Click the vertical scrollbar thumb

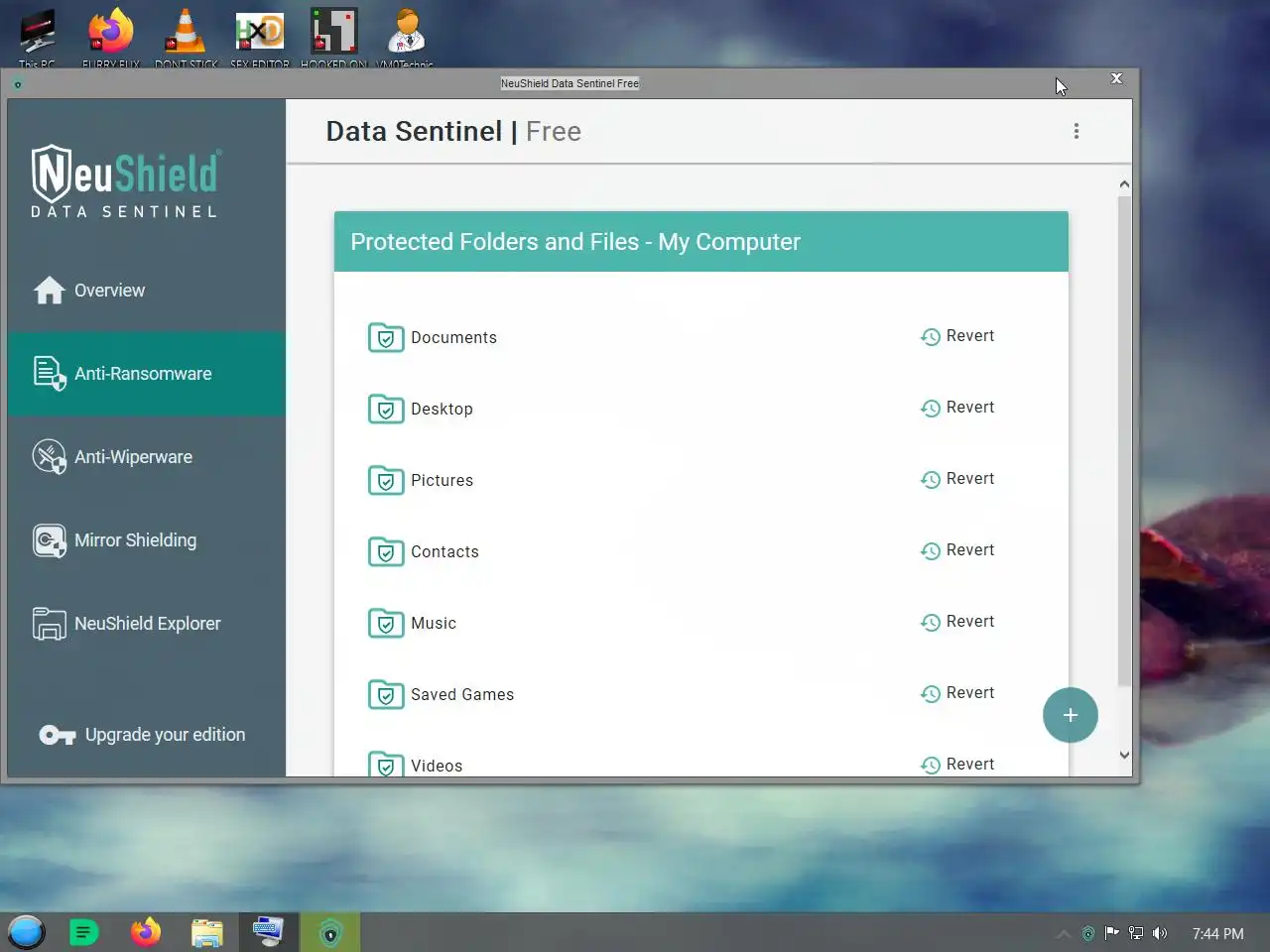point(1124,441)
